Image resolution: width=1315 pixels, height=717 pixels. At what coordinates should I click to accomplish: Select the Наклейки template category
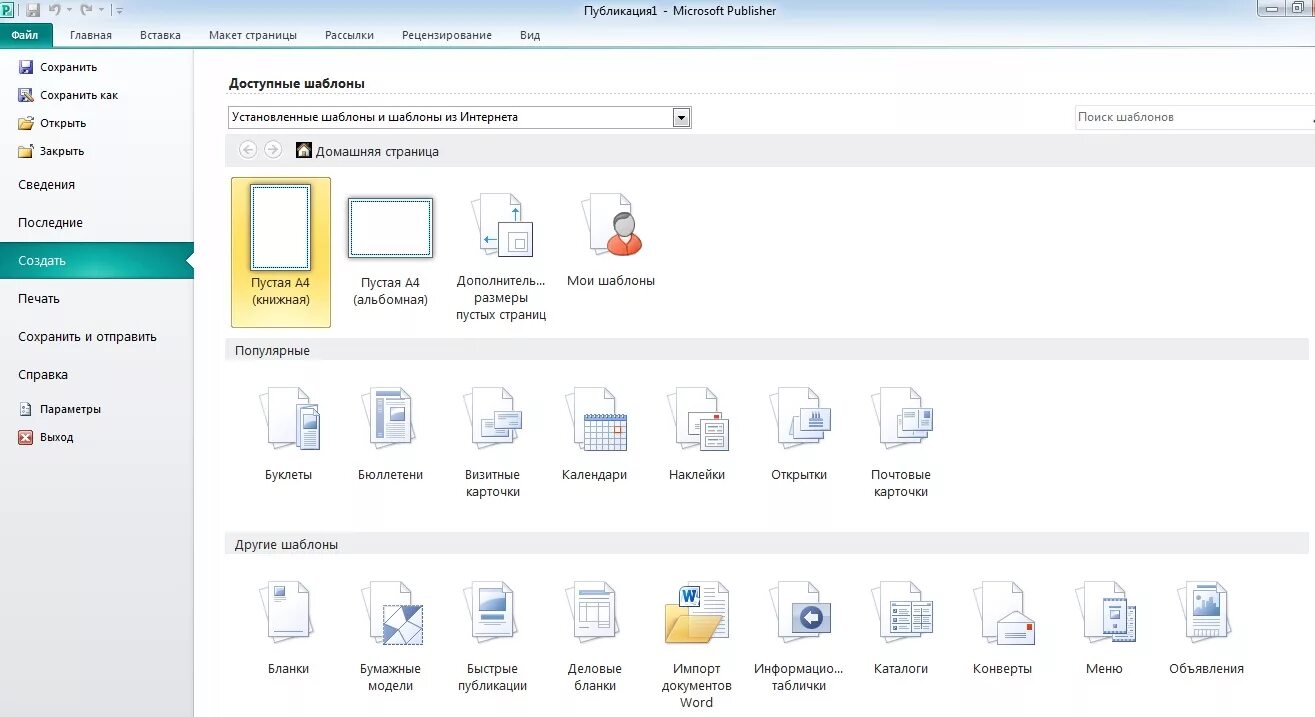click(697, 435)
